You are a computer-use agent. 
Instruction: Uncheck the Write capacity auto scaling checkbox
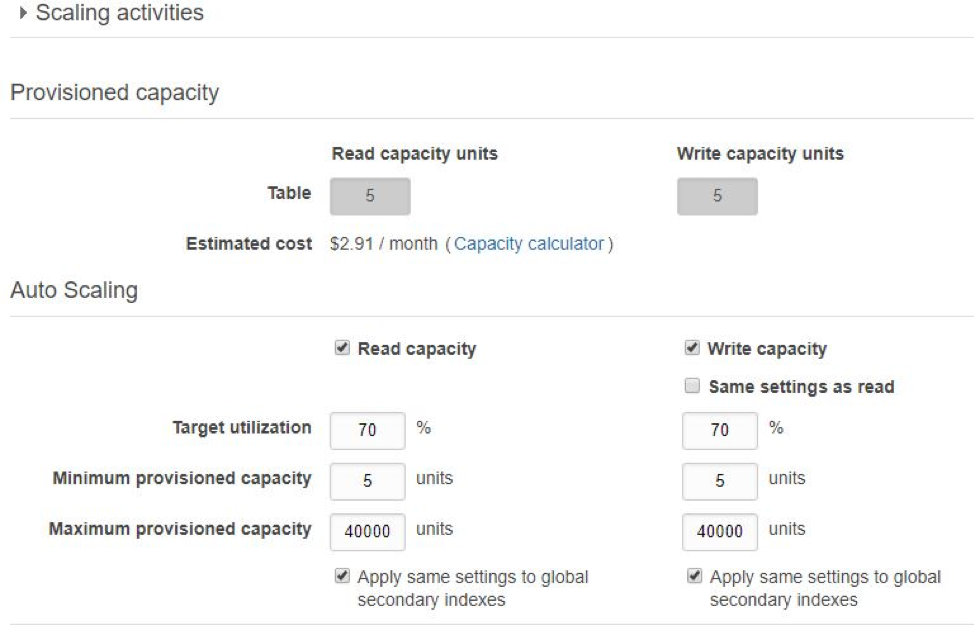tap(692, 347)
